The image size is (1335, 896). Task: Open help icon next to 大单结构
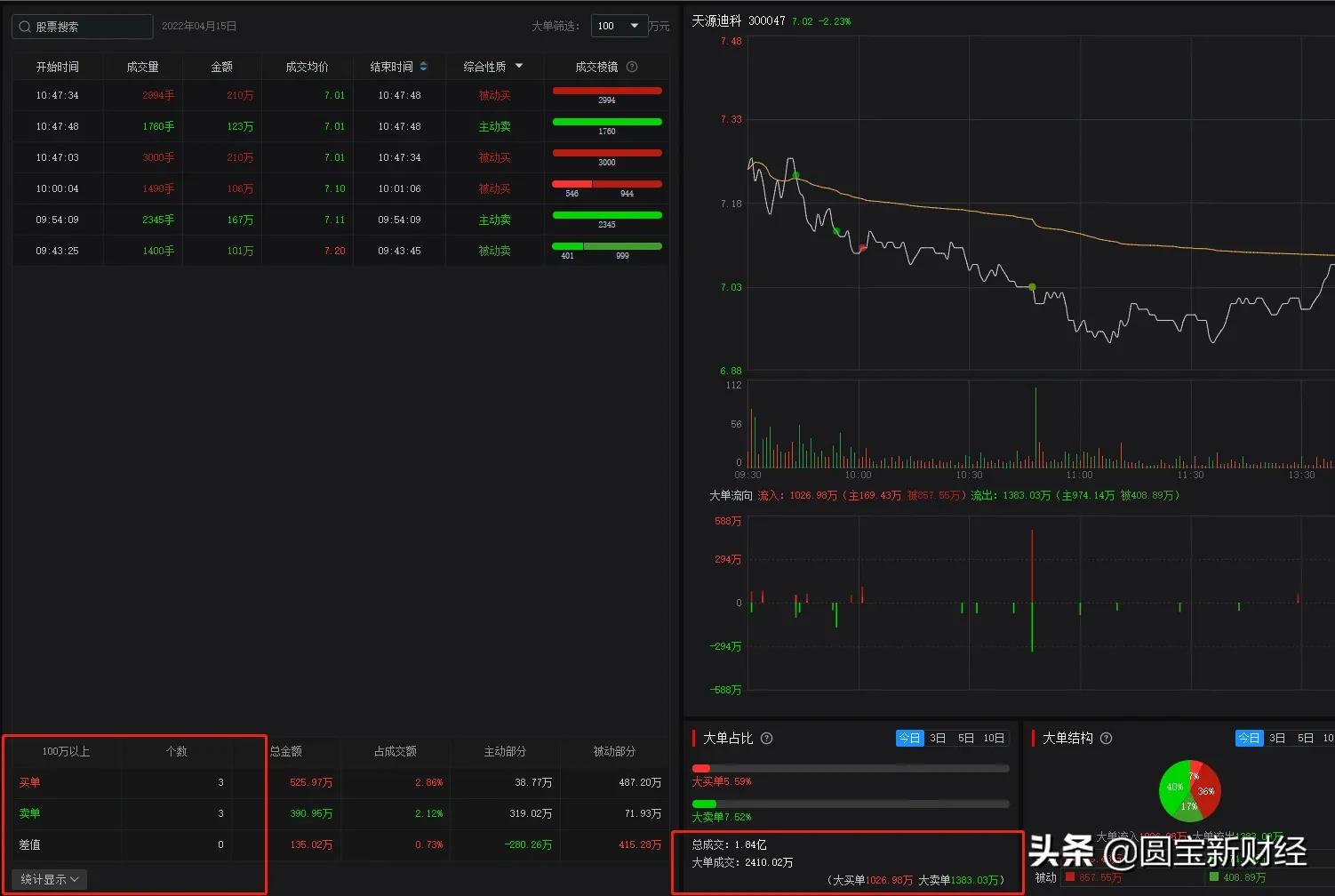click(1107, 738)
